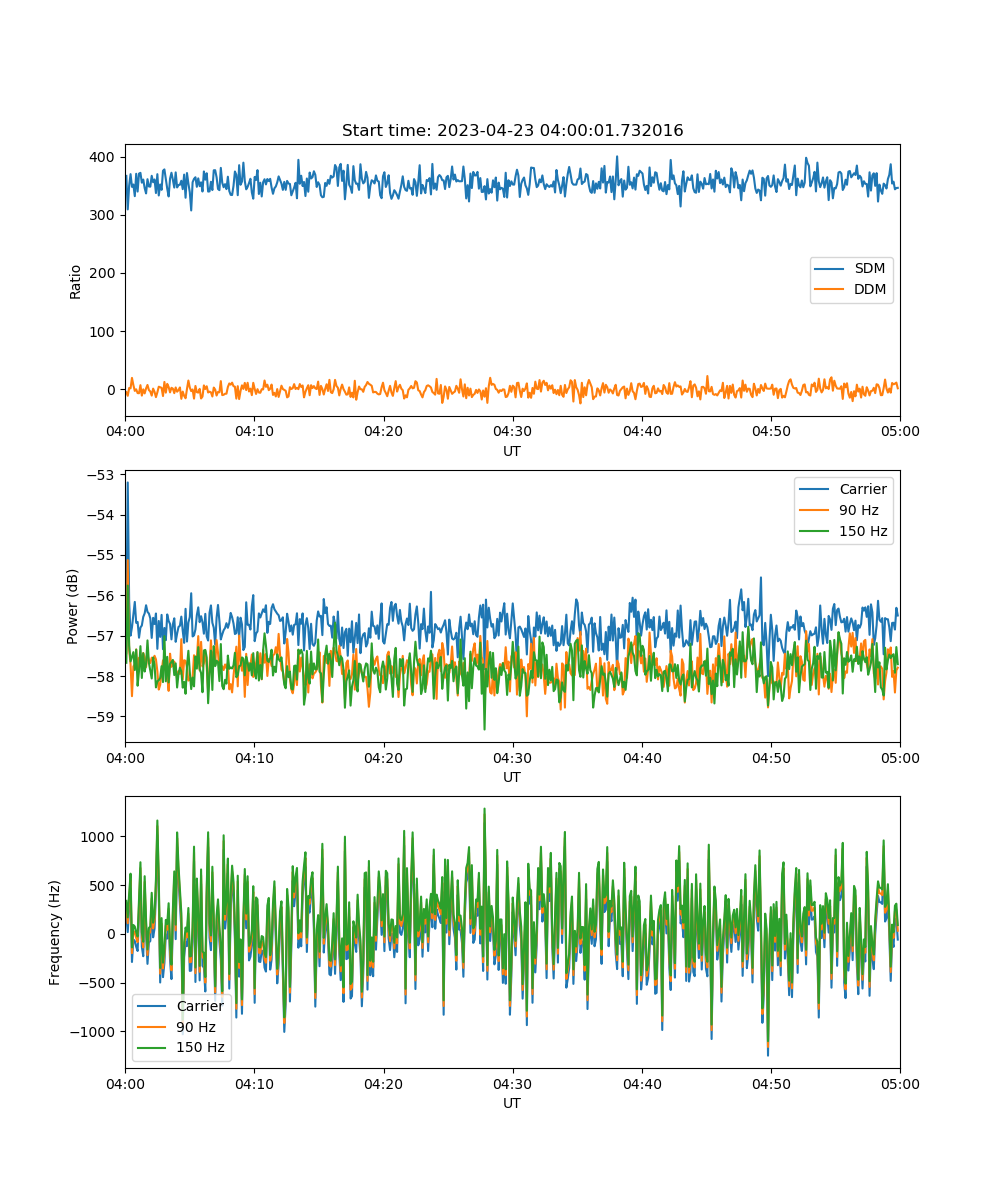Click the "UT" label under the Power plot
Viewport: 1000px width, 1200px height.
coord(512,777)
